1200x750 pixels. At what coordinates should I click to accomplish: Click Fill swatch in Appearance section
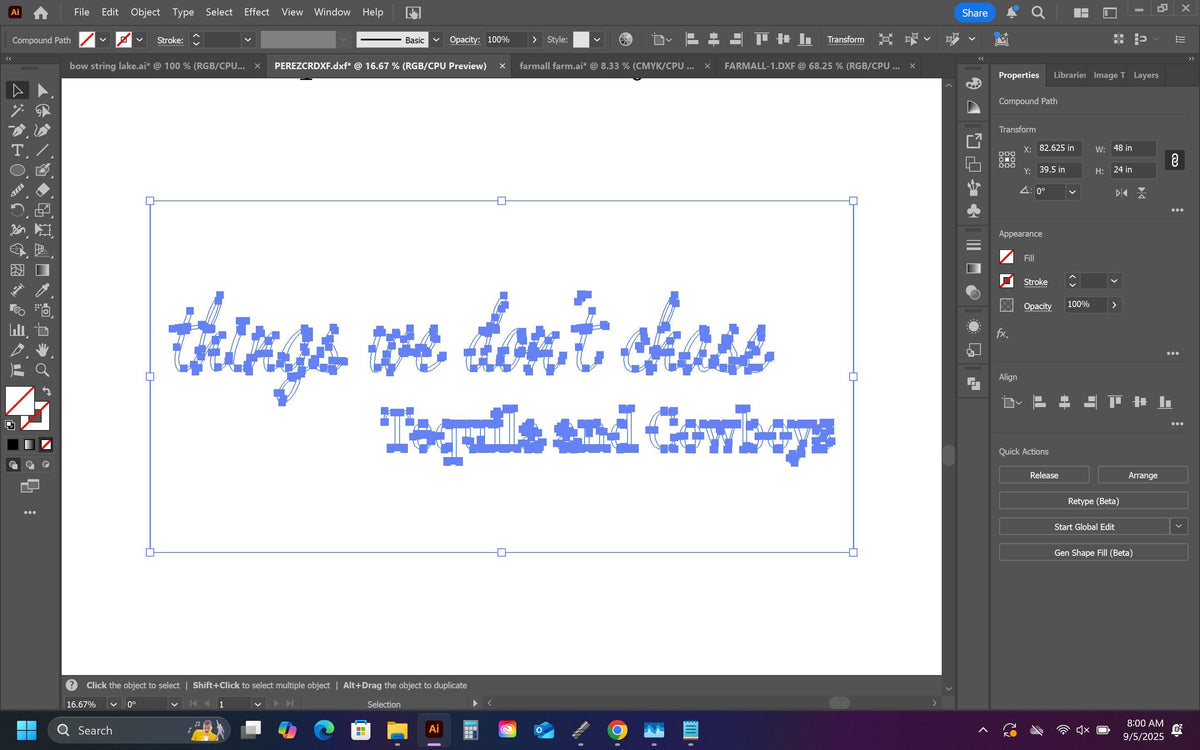pyautogui.click(x=1007, y=258)
